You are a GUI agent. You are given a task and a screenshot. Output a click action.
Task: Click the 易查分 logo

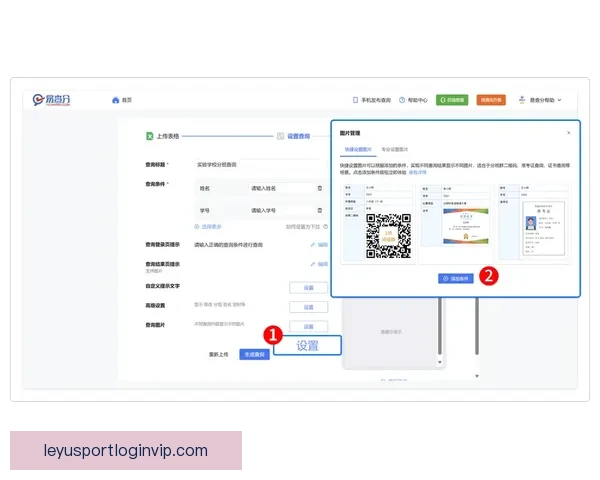coord(51,100)
